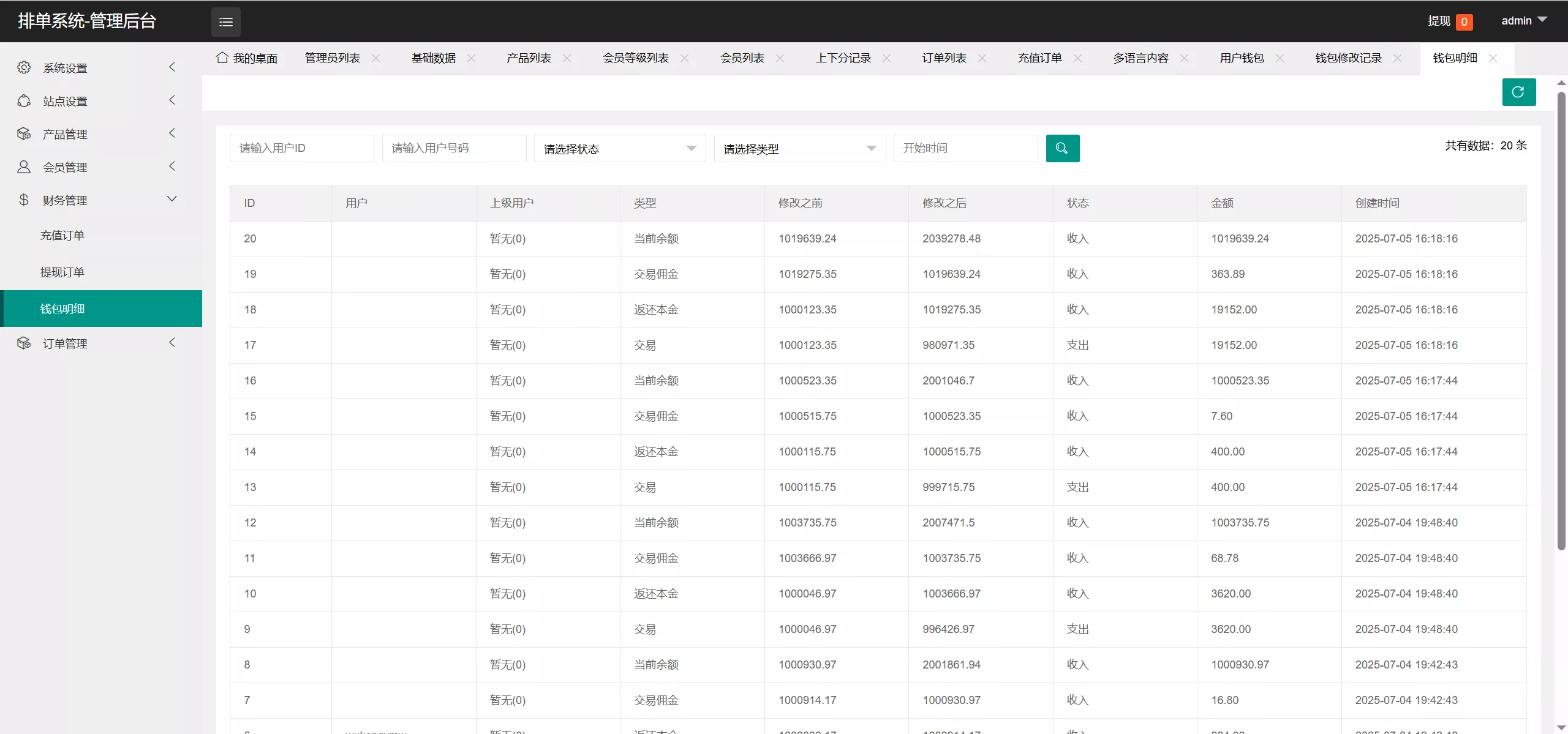The width and height of the screenshot is (1568, 734).
Task: Open the 财务管理 dollar icon
Action: point(24,200)
